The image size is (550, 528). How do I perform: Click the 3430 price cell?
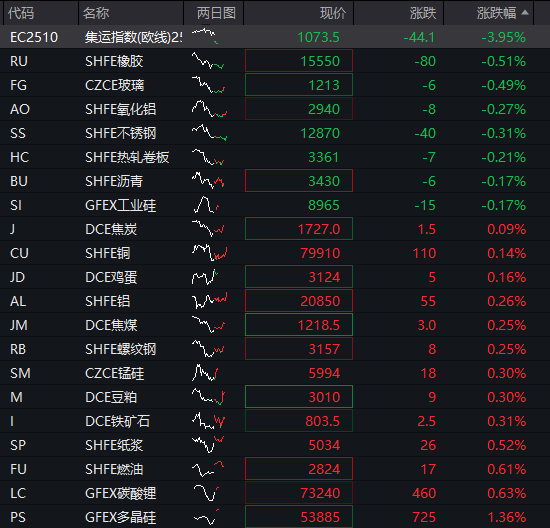[x=299, y=181]
